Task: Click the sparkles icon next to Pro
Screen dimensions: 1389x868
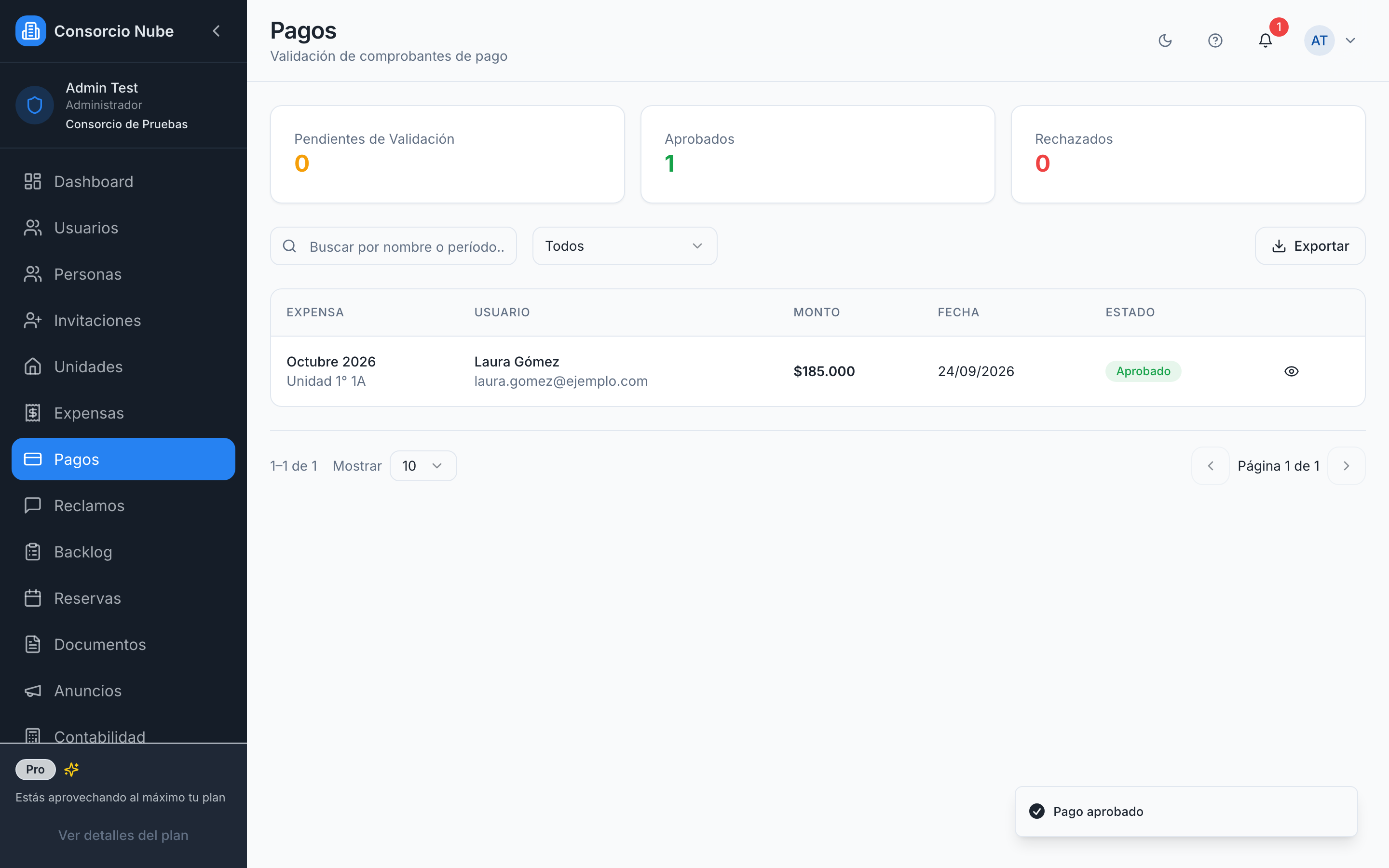Action: pos(72,769)
